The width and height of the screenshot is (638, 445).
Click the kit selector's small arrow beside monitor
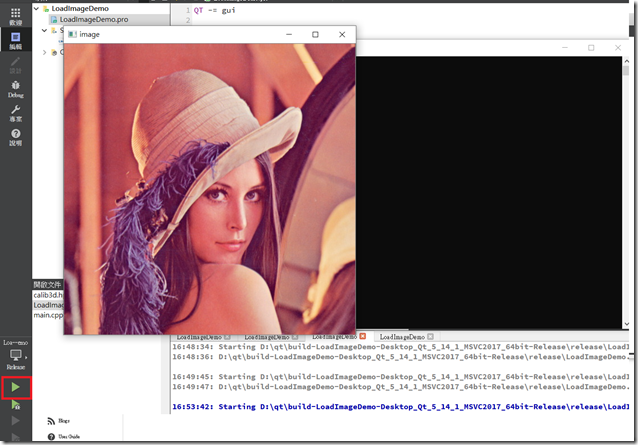coord(26,357)
